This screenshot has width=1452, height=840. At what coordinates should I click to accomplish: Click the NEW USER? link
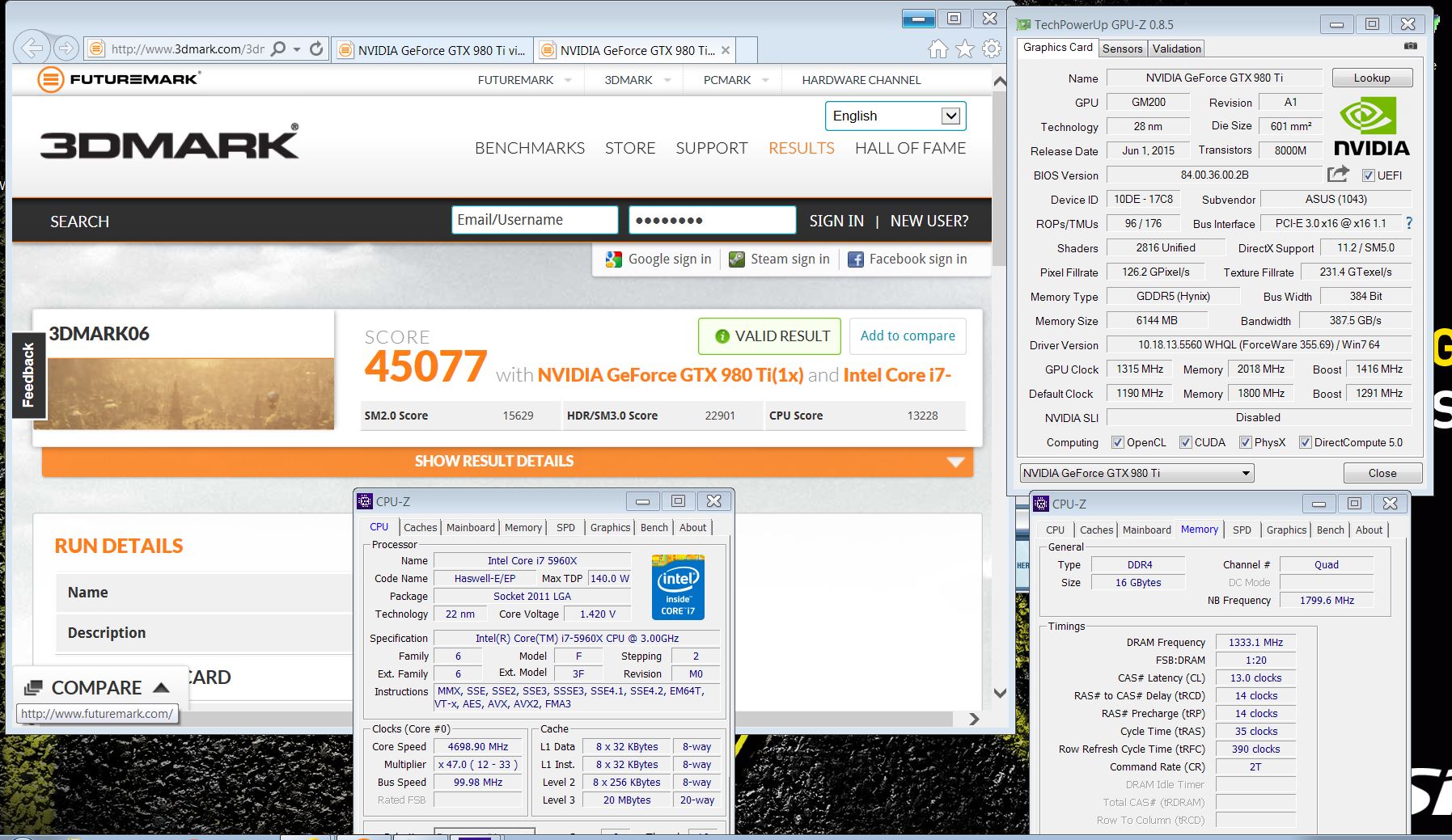929,221
